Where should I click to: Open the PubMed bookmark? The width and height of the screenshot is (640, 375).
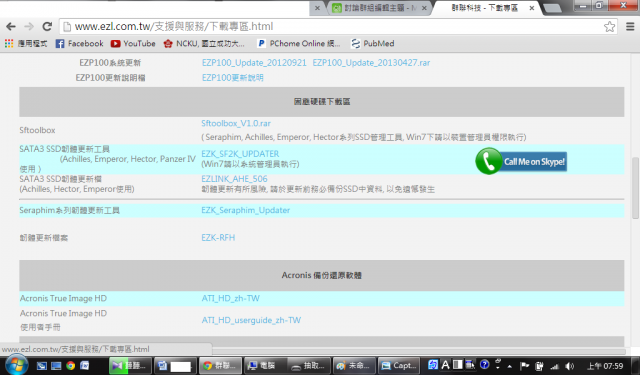[373, 43]
